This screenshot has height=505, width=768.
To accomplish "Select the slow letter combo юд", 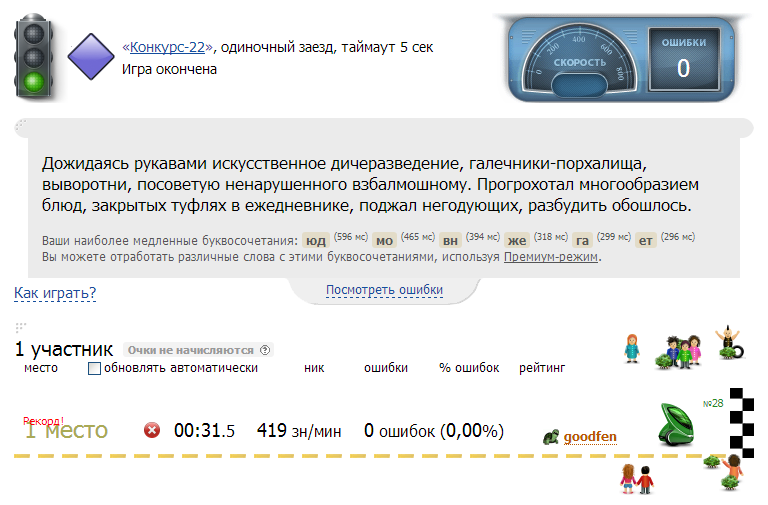I will [x=316, y=240].
